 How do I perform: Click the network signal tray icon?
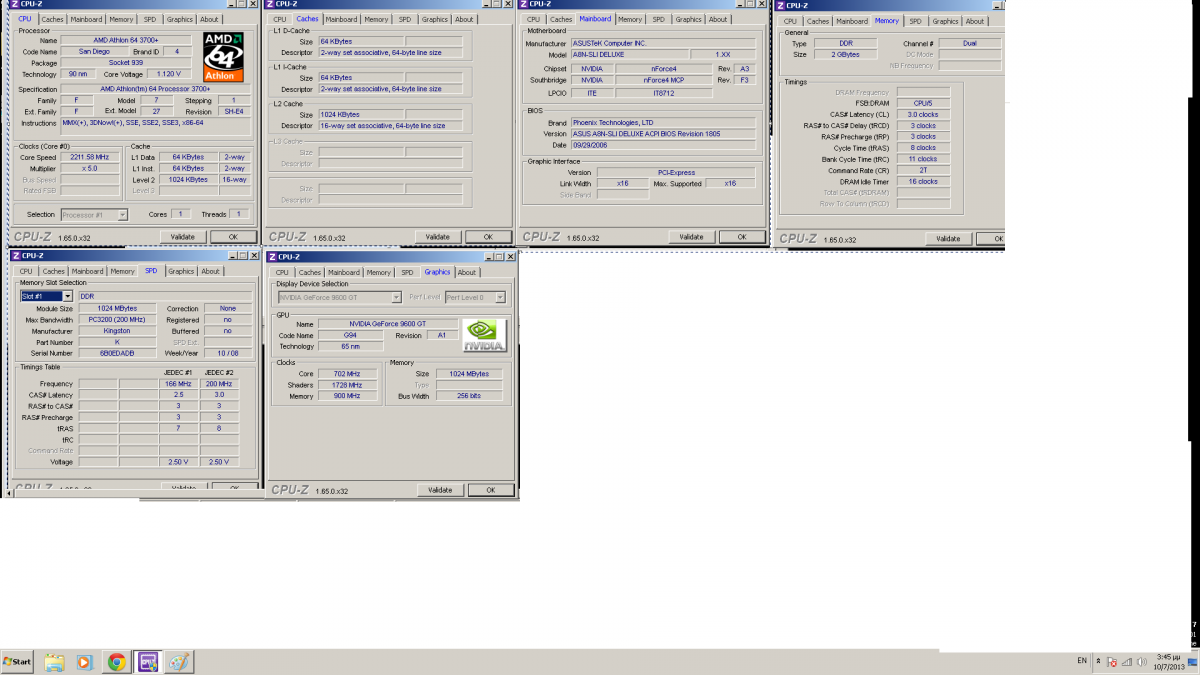pyautogui.click(x=1127, y=662)
